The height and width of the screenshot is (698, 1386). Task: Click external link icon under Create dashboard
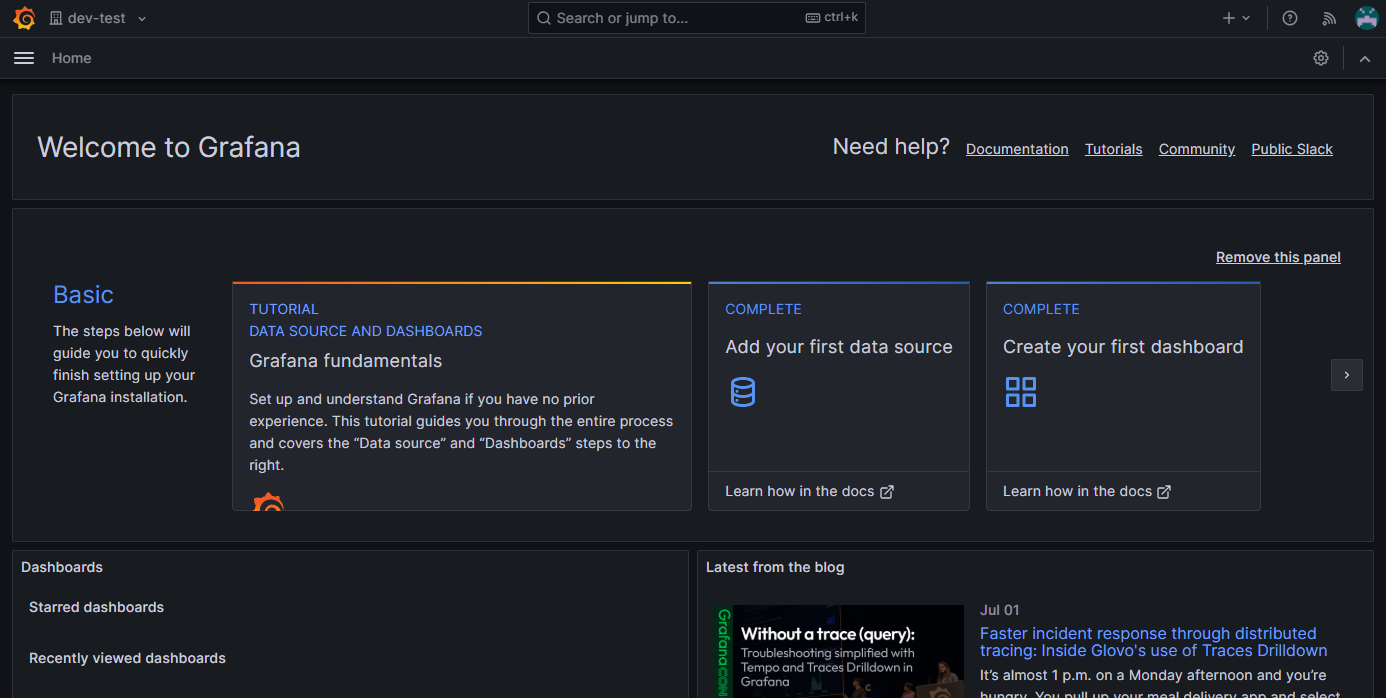(1164, 492)
